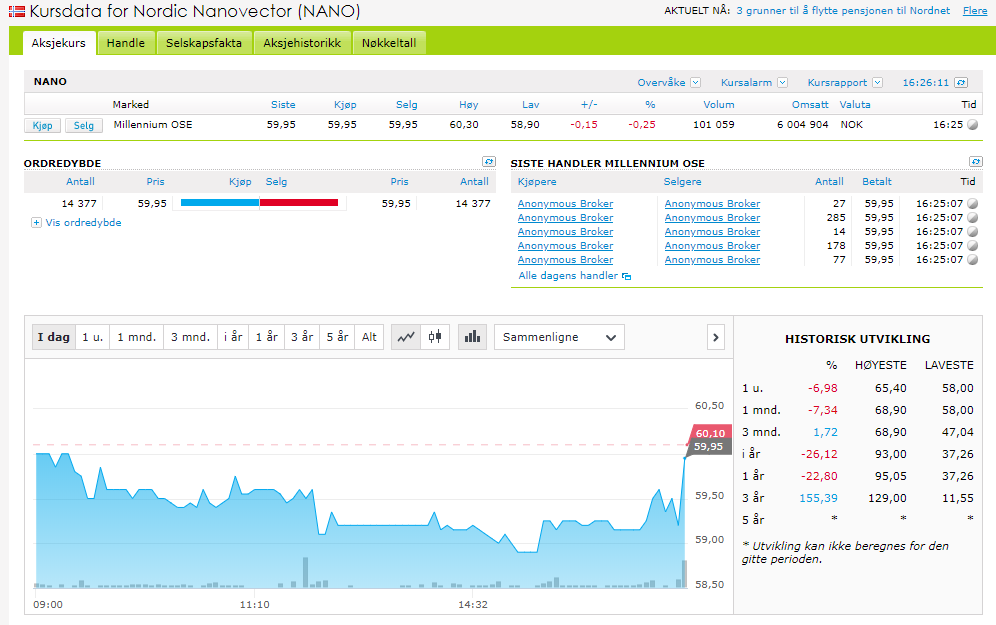Click the 3 år percentage value 155,39
This screenshot has width=996, height=625.
[x=818, y=499]
